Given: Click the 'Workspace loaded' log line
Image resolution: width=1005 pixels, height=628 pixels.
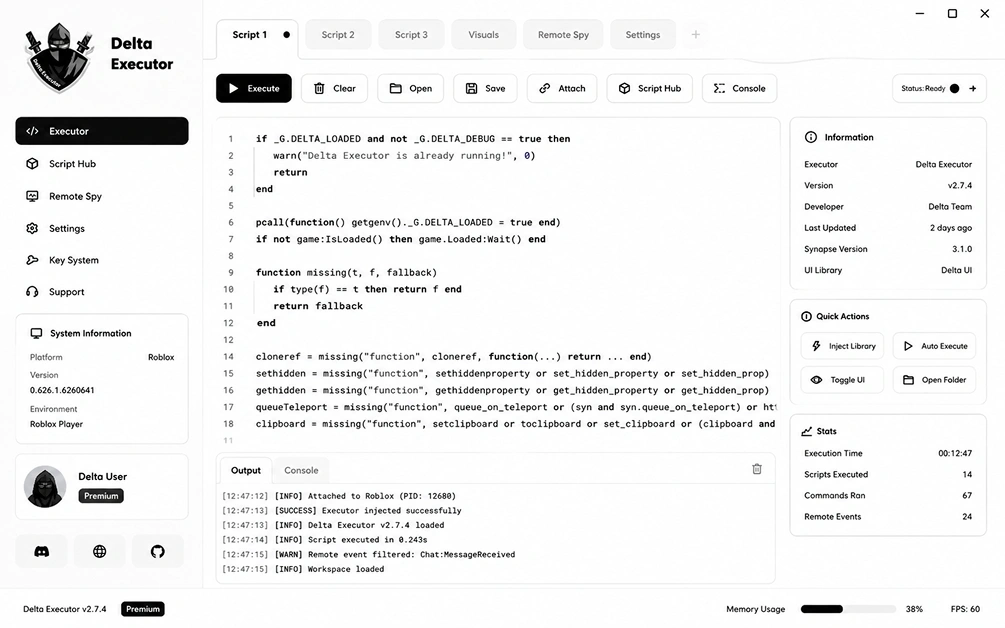Looking at the screenshot, I should tap(303, 569).
